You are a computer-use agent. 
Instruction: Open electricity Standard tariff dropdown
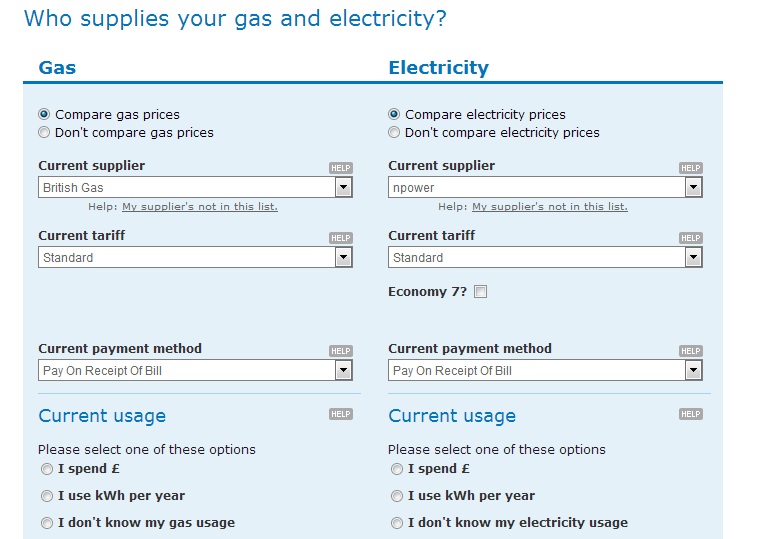point(545,258)
